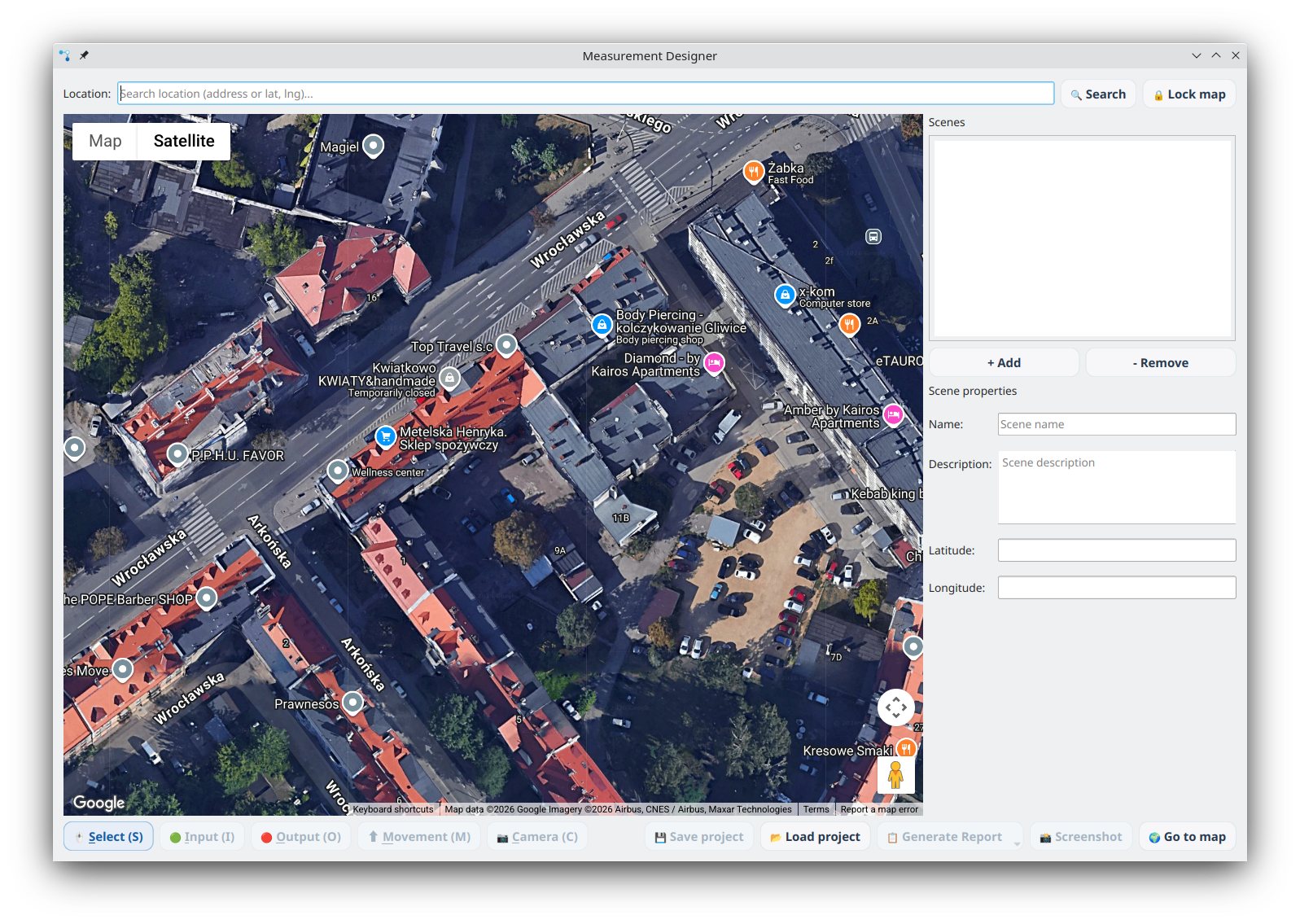1300x924 pixels.
Task: Focus the Location search field
Action: 586,94
